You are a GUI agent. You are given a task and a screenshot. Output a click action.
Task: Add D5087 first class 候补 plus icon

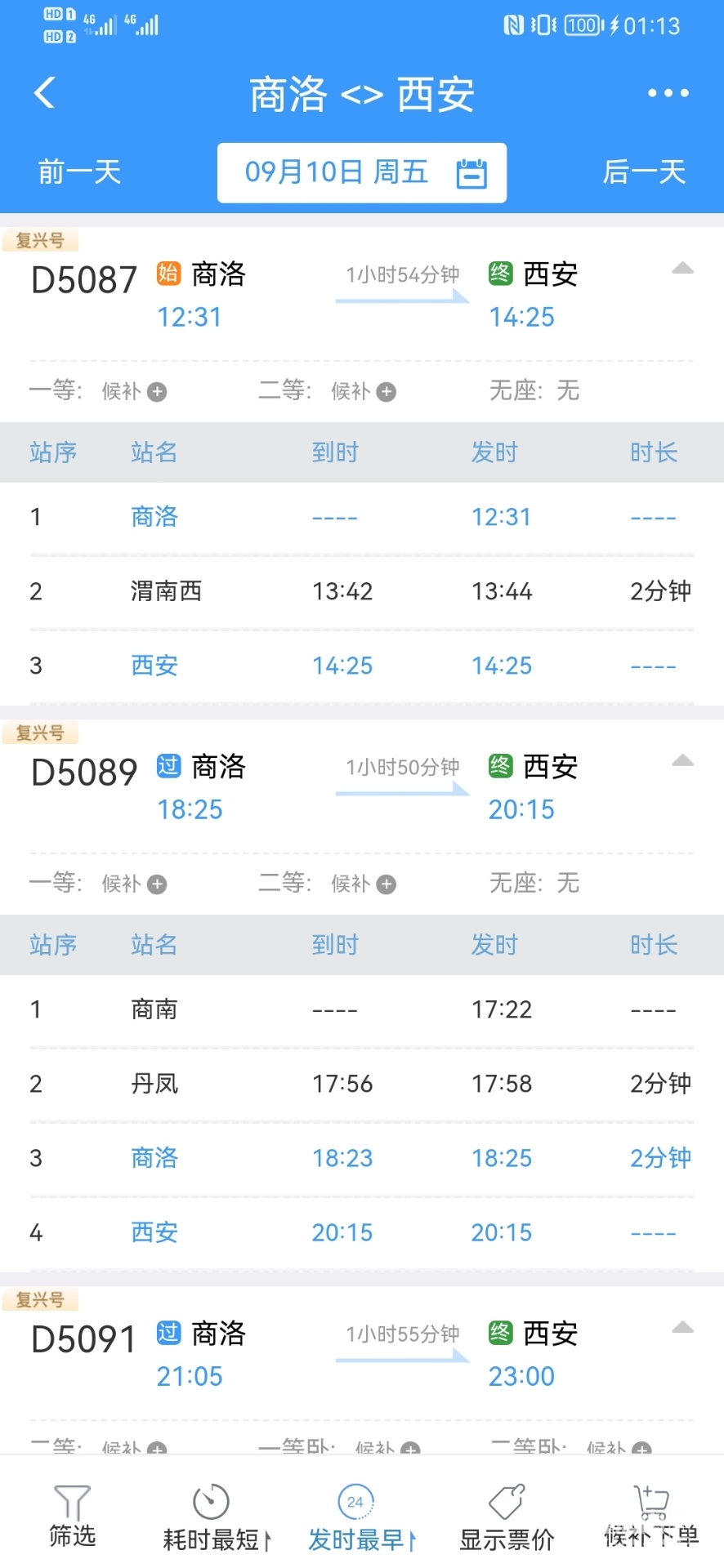coord(158,392)
